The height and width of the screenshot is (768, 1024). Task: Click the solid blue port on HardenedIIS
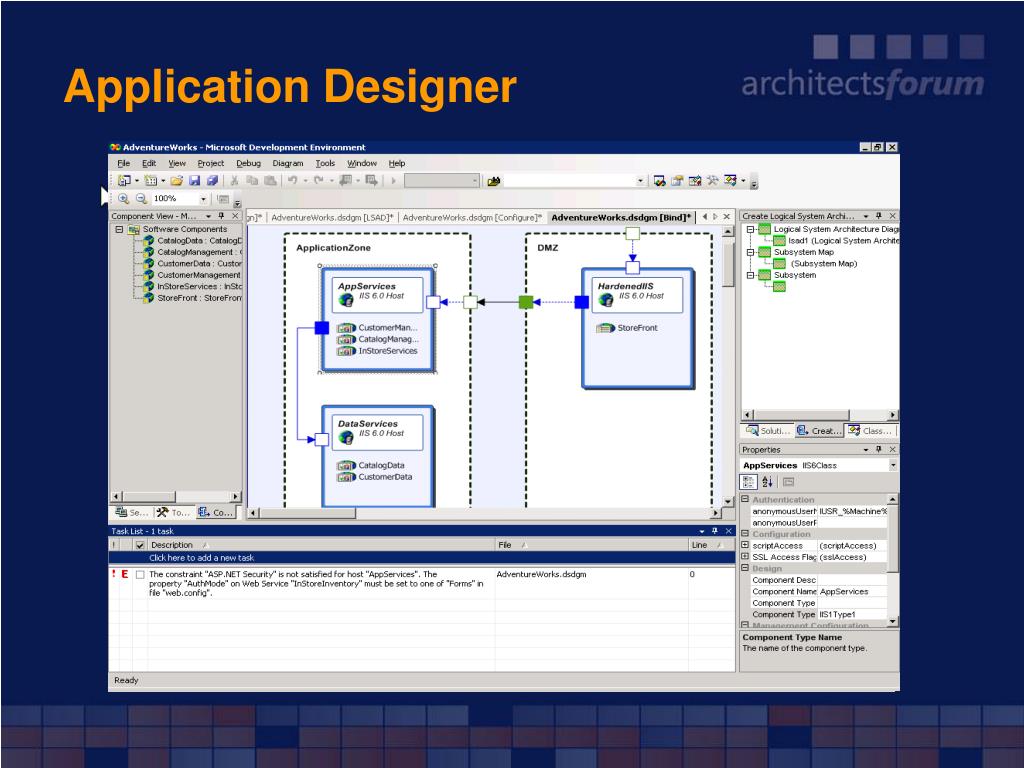tap(581, 302)
